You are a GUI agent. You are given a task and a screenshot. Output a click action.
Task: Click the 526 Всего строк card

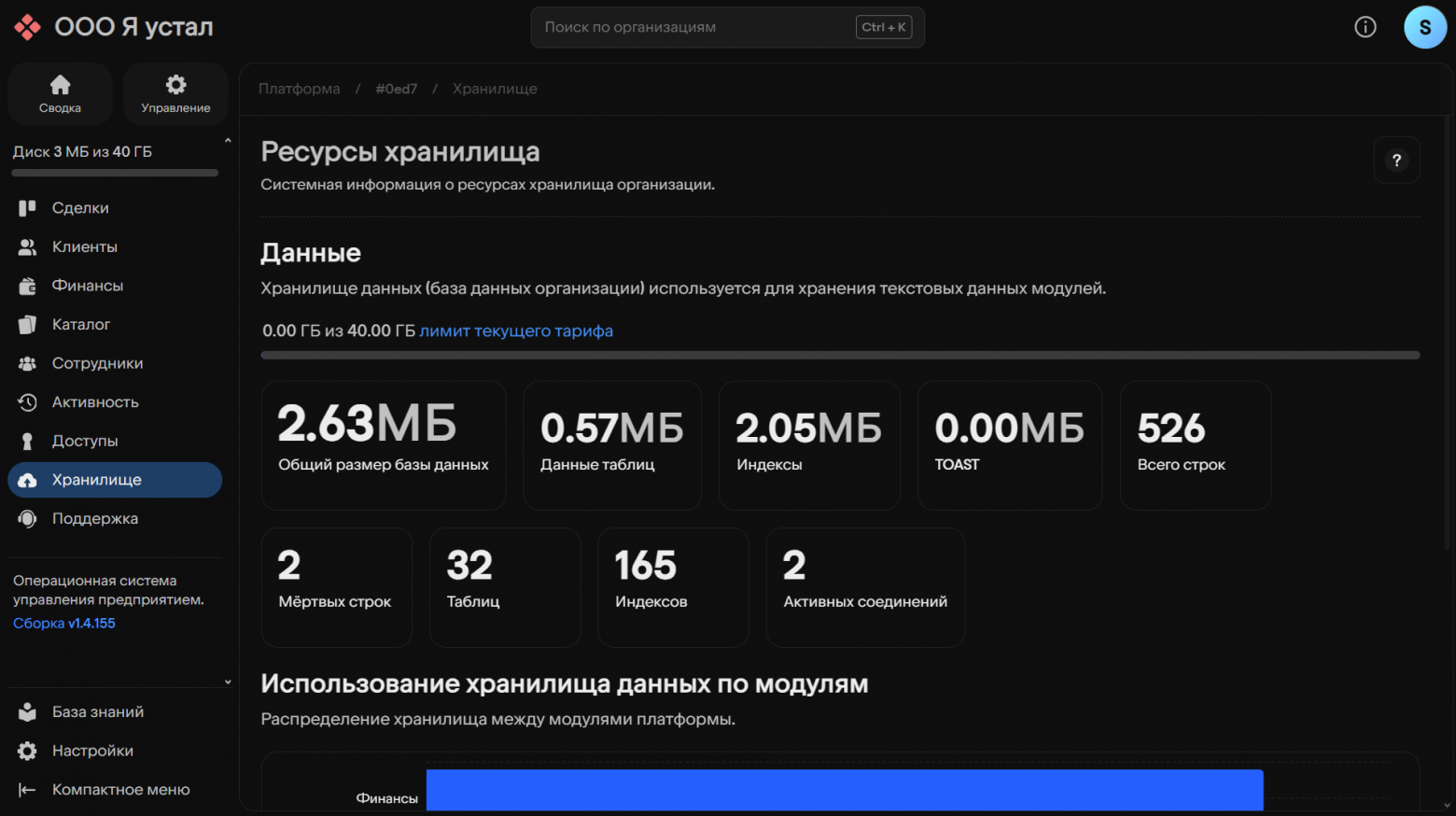tap(1196, 445)
